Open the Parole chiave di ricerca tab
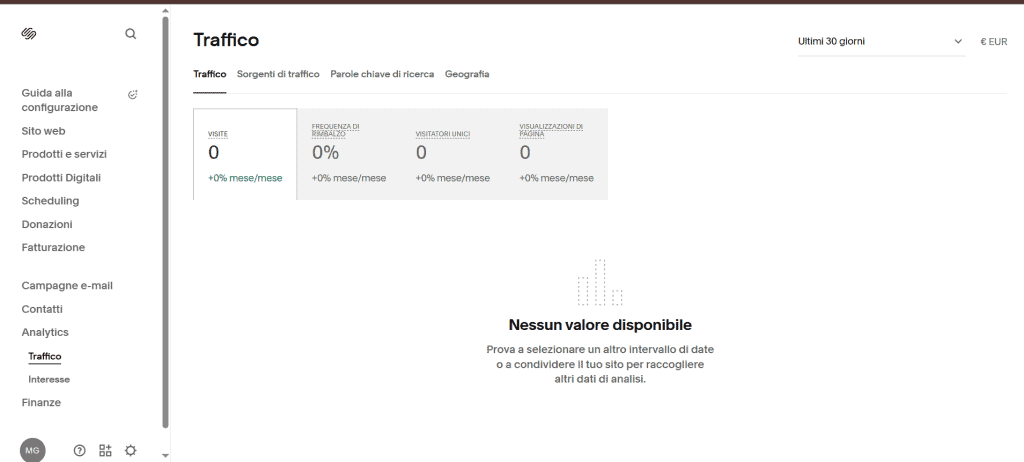Image resolution: width=1024 pixels, height=462 pixels. tap(382, 74)
